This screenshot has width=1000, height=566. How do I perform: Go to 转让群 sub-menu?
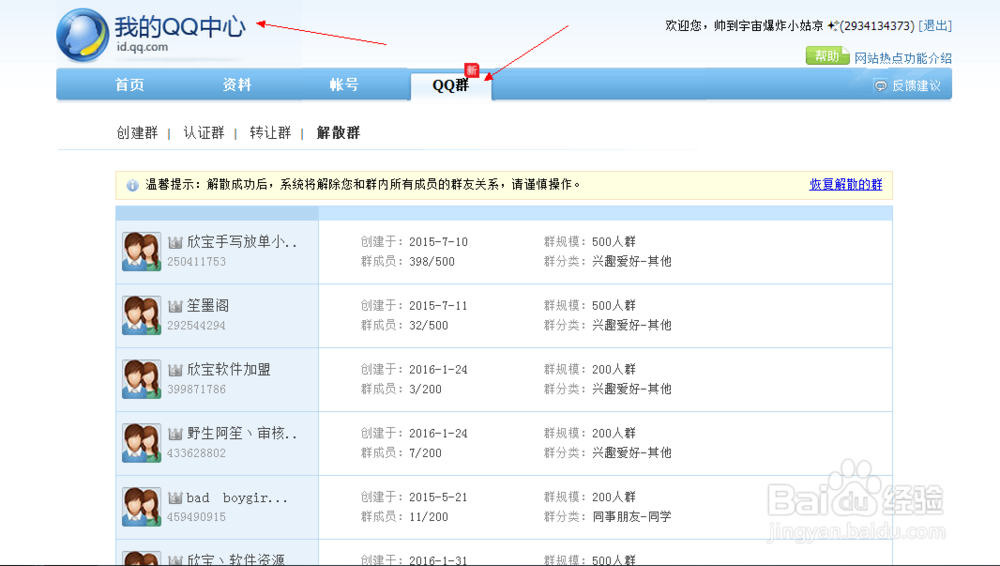point(270,133)
